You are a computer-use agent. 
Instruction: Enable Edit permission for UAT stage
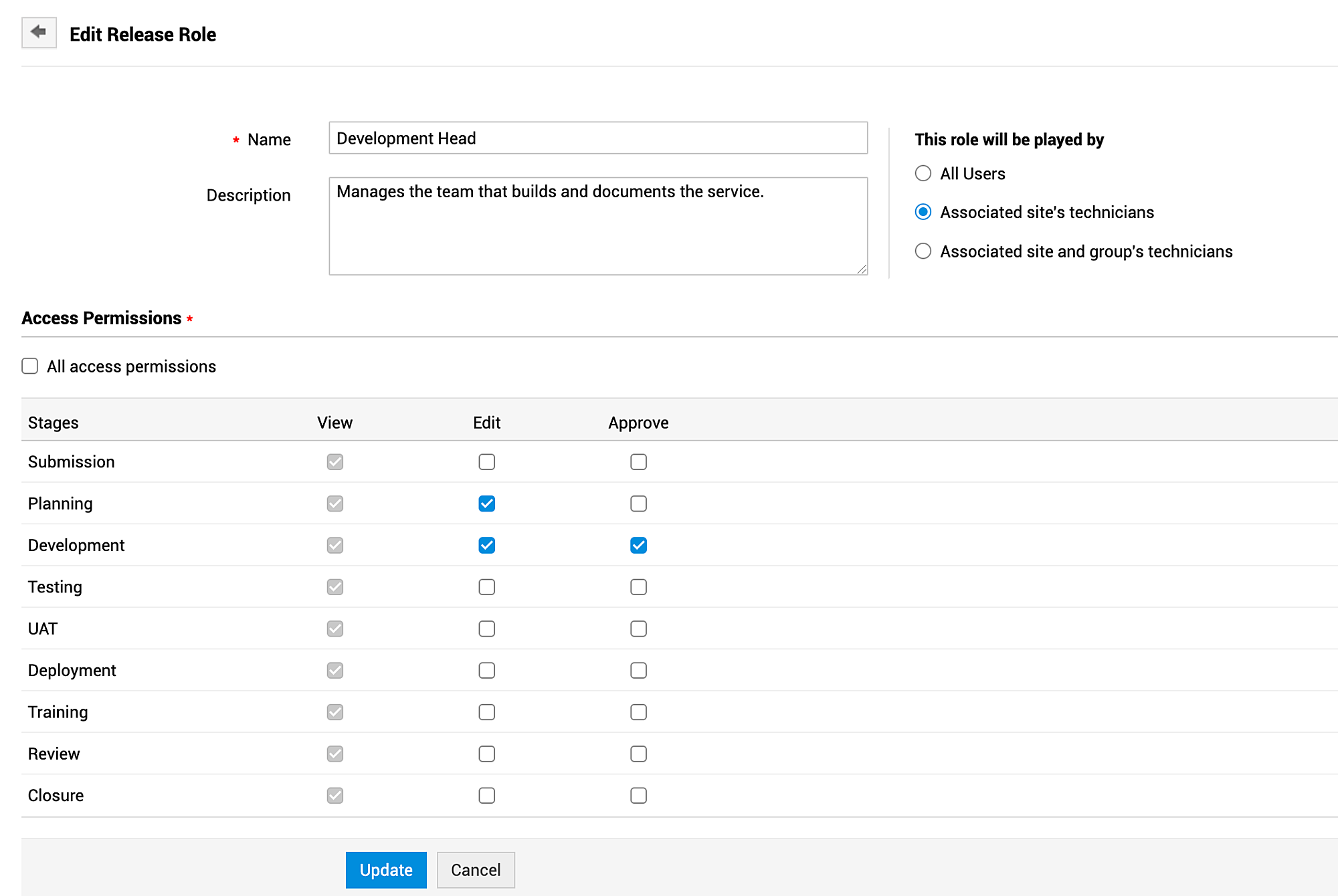click(486, 629)
